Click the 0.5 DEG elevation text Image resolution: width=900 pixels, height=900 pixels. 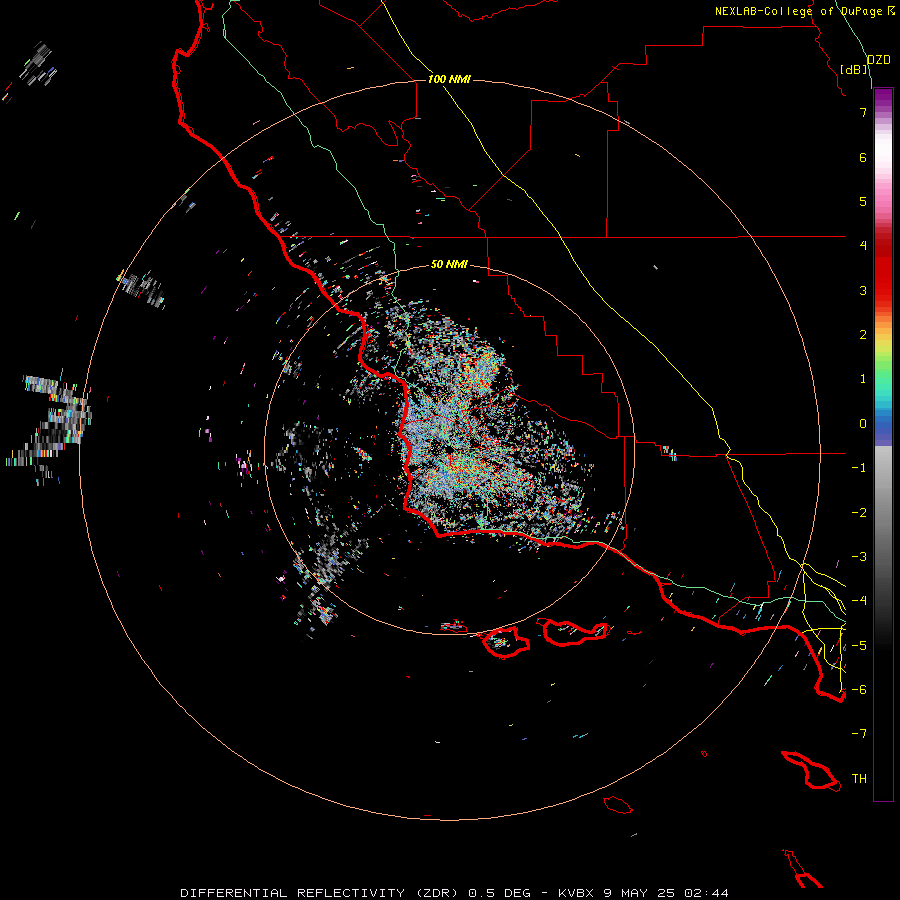pos(502,893)
